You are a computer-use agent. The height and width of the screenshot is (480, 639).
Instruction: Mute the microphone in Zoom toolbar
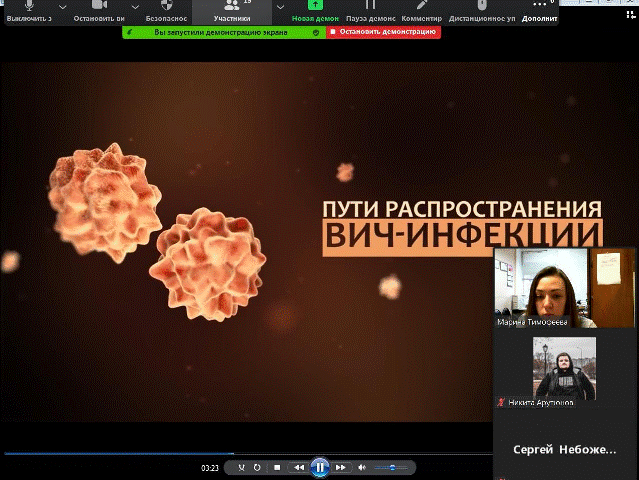tap(29, 6)
